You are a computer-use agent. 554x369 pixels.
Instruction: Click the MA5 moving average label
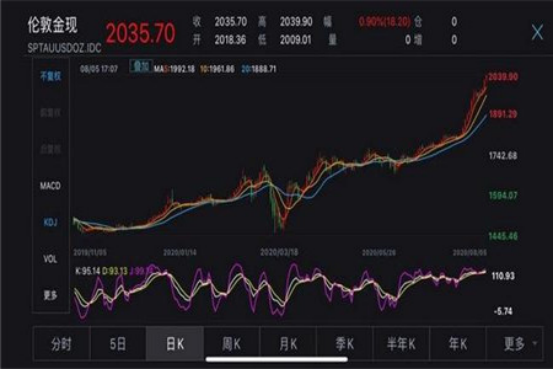[174, 69]
